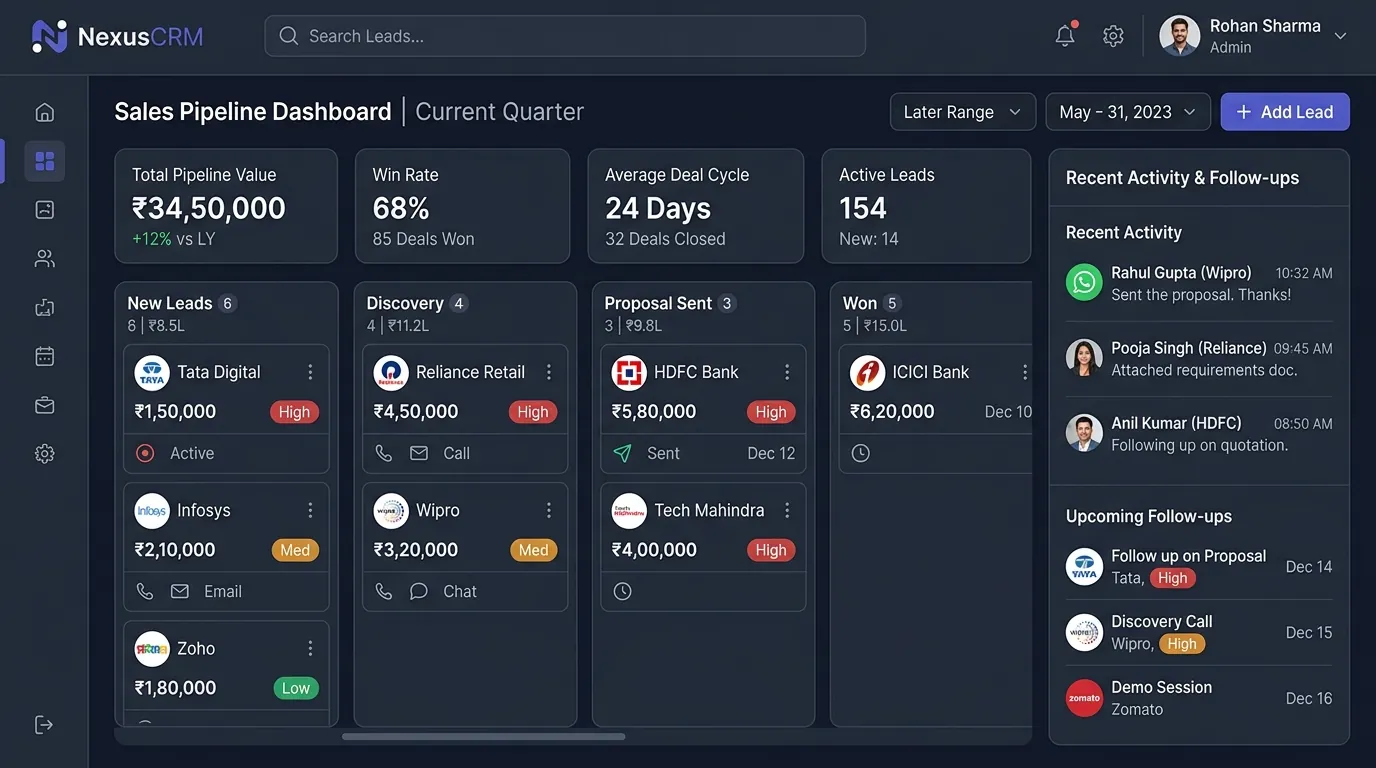
Task: Select the Dashboard grid icon in sidebar
Action: (x=44, y=161)
